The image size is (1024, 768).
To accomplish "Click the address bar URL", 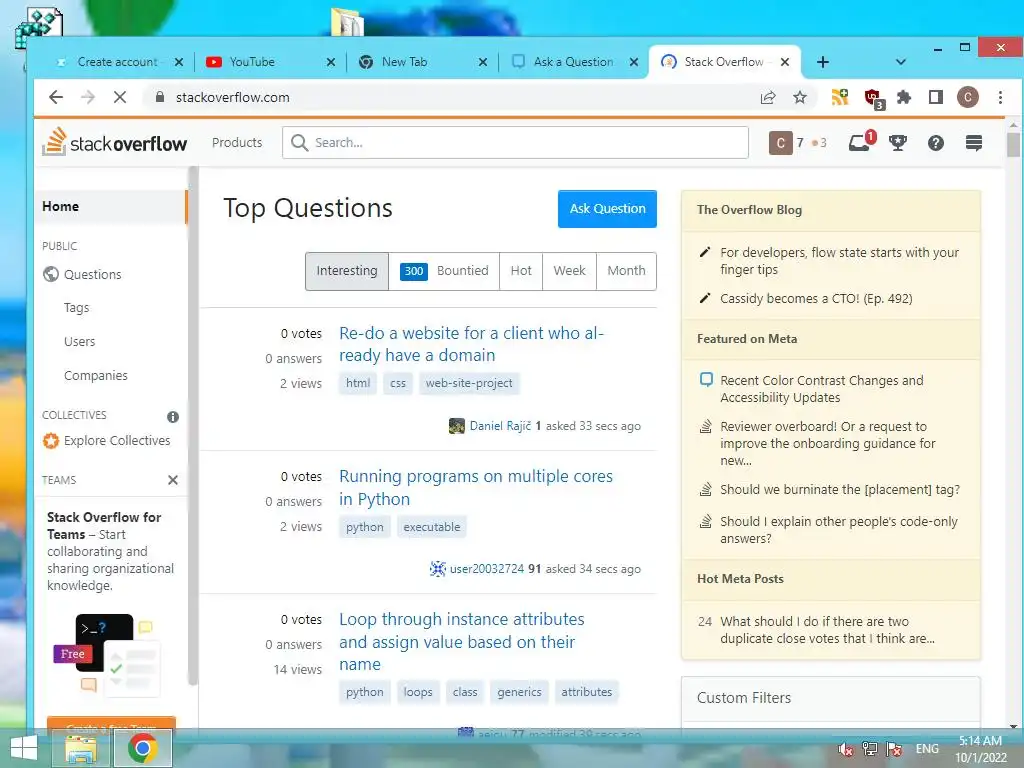I will 232,97.
